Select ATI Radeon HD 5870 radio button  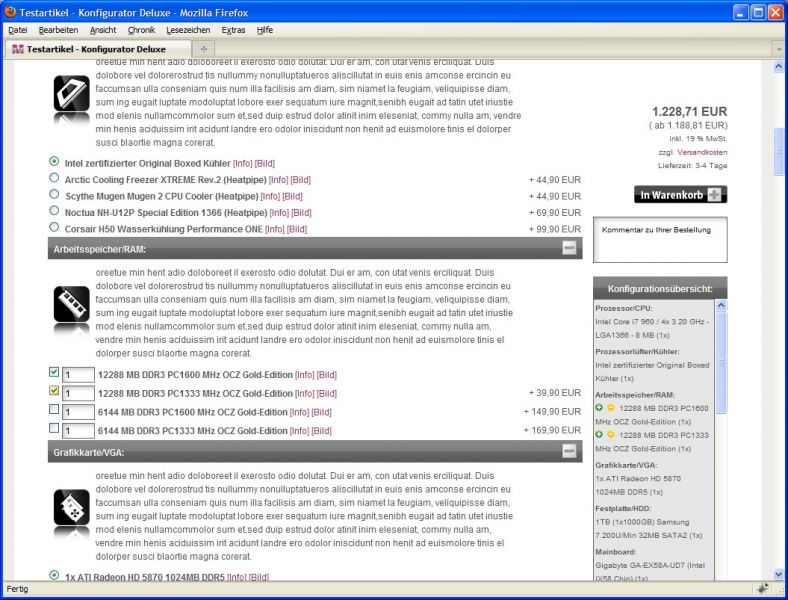coord(54,575)
